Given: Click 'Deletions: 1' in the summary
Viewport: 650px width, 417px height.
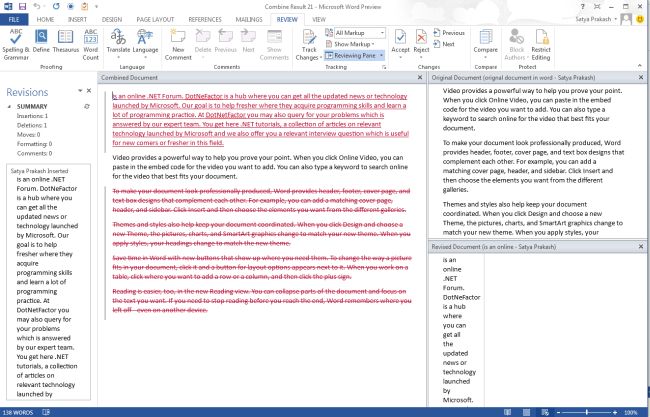Looking at the screenshot, I should [32, 125].
